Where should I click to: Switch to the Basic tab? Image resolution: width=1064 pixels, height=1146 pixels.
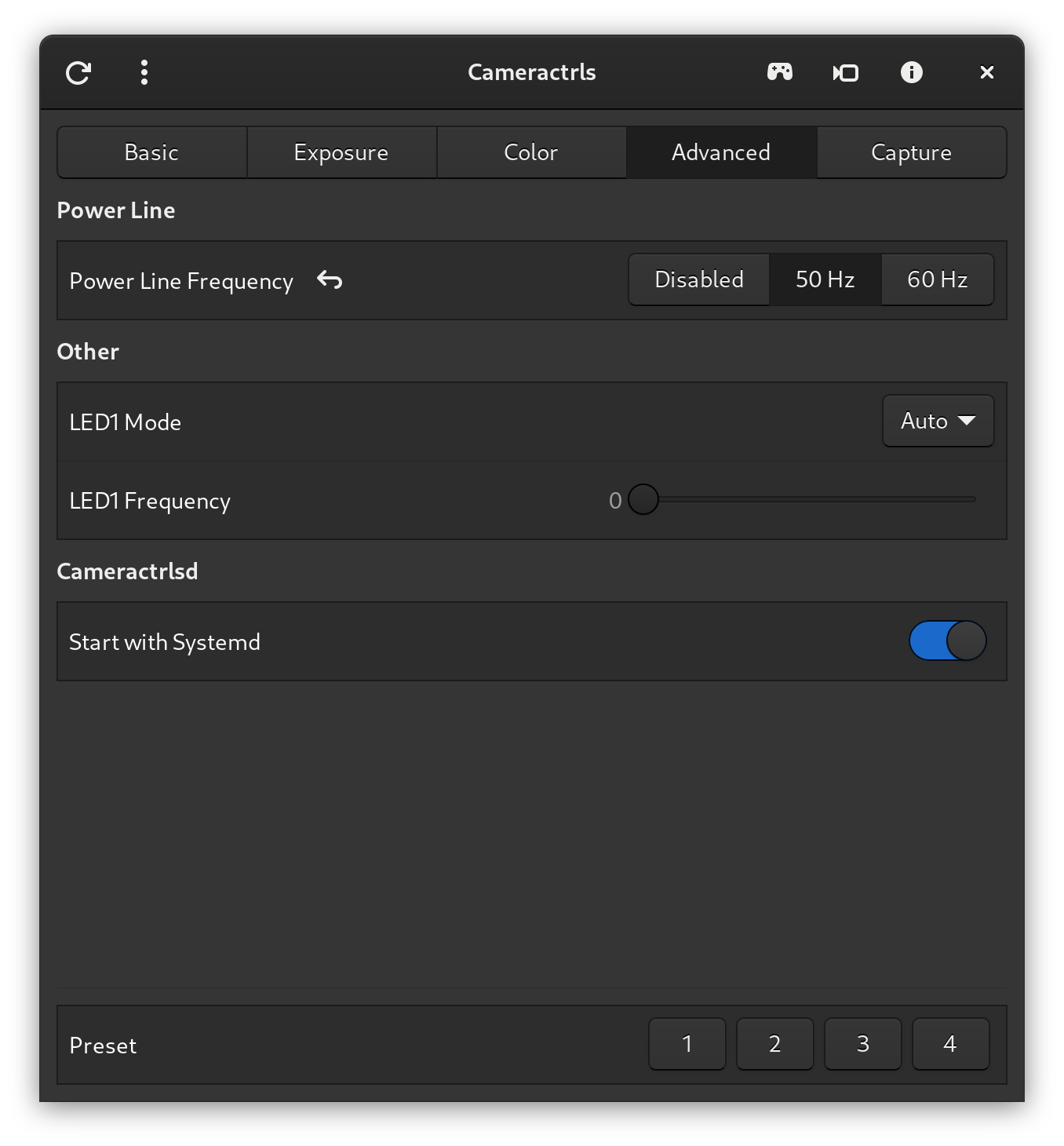pyautogui.click(x=151, y=152)
